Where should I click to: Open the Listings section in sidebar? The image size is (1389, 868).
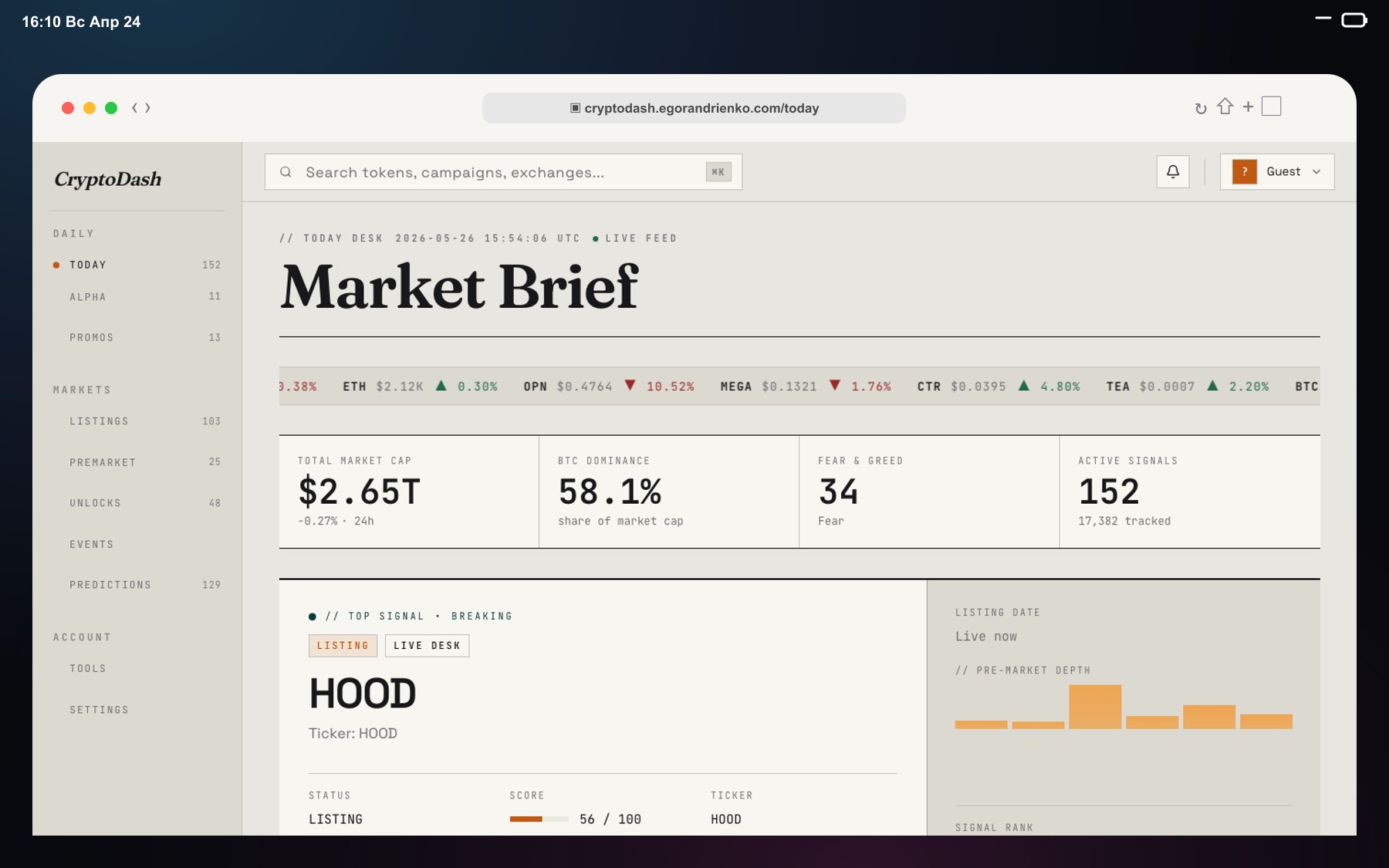tap(137, 421)
